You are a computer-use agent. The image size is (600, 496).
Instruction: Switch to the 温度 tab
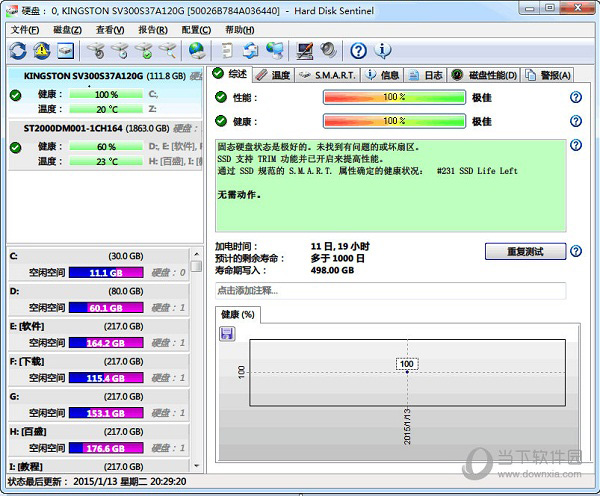click(272, 75)
